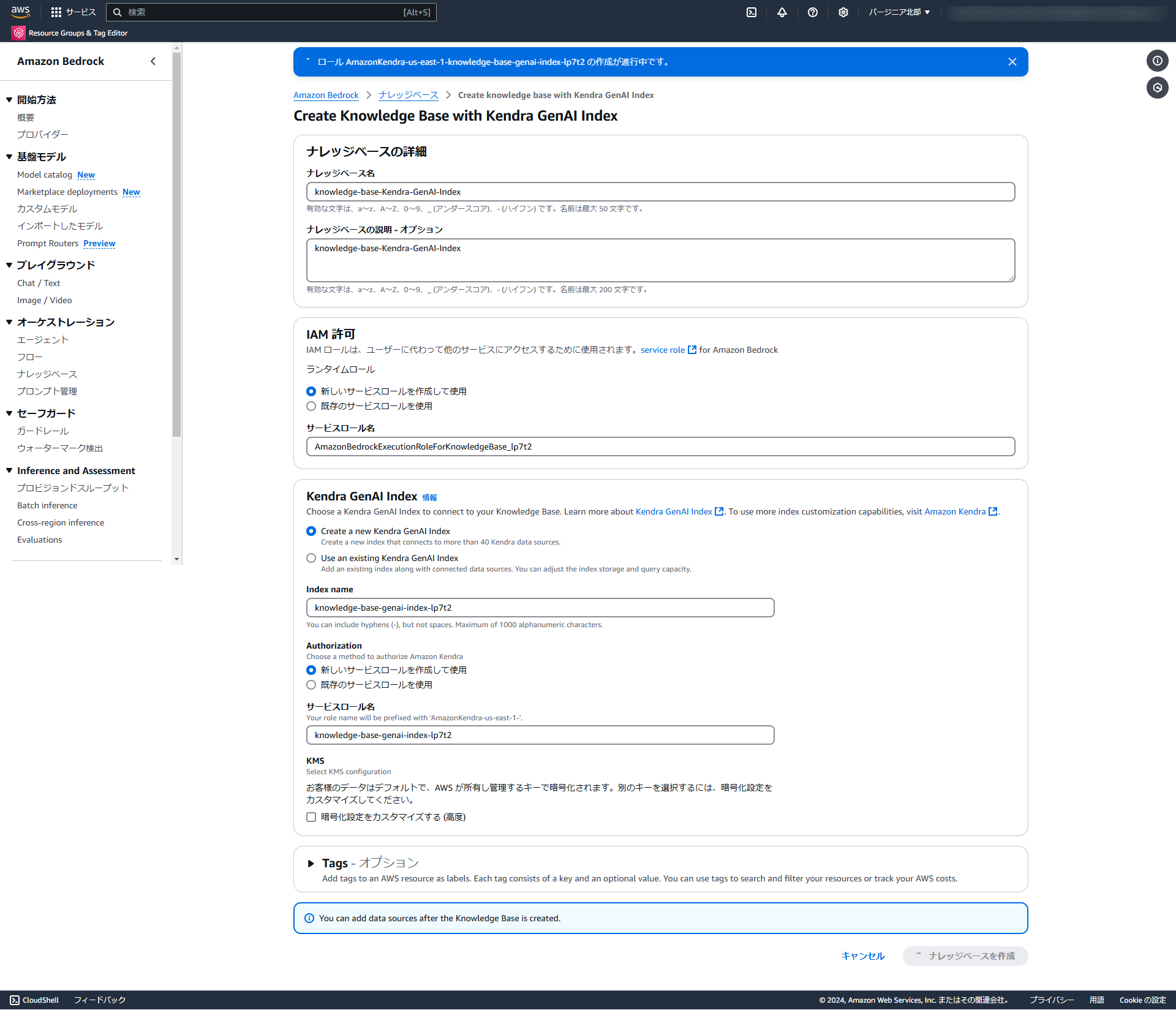This screenshot has width=1176, height=1010.
Task: Open the info panel circle icon
Action: [1157, 61]
